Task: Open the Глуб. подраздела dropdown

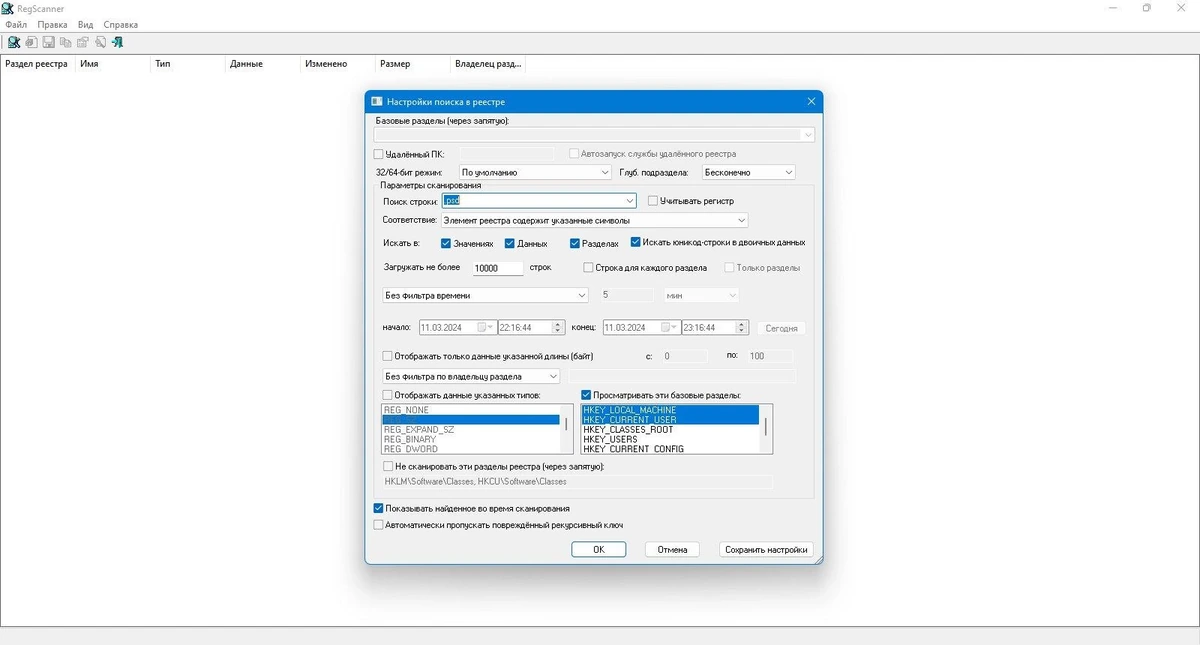Action: (x=749, y=172)
